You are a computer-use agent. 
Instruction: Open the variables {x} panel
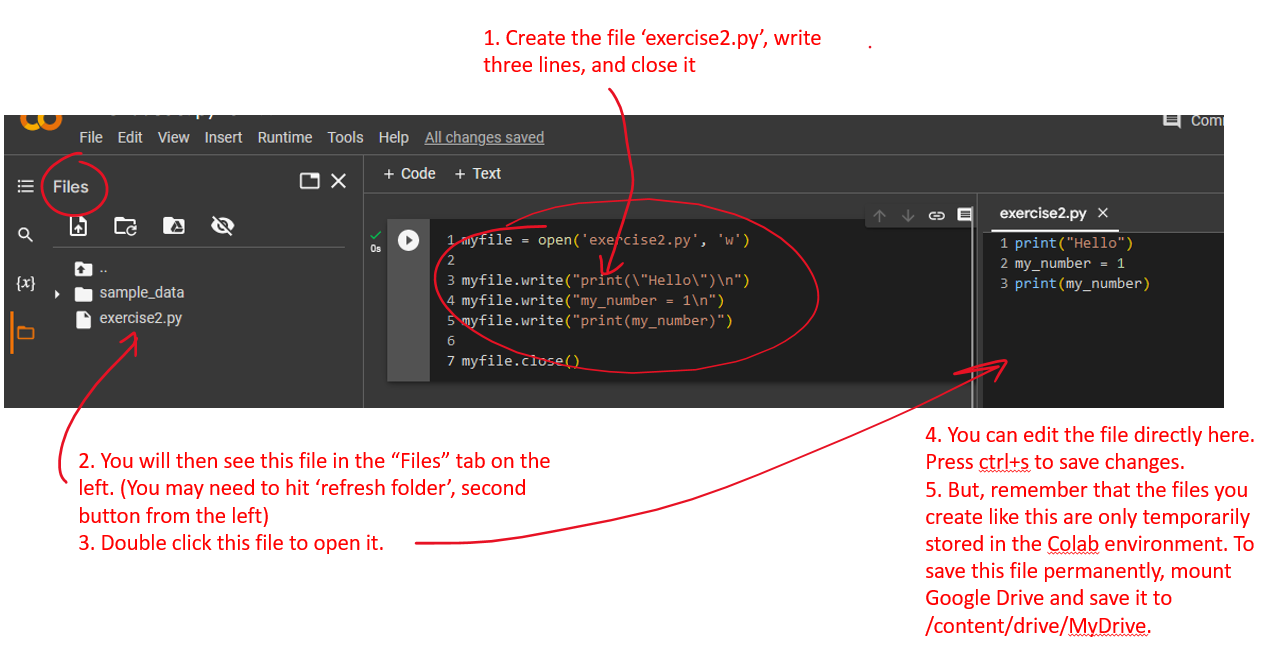[x=26, y=283]
